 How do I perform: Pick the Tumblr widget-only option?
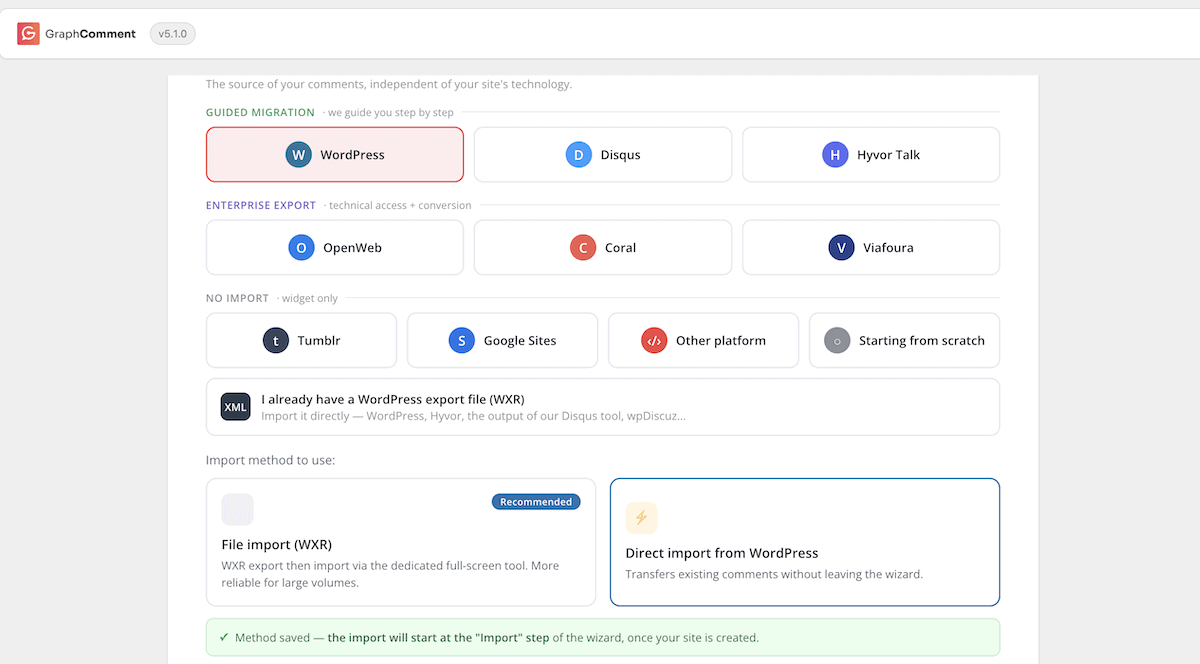click(x=301, y=340)
